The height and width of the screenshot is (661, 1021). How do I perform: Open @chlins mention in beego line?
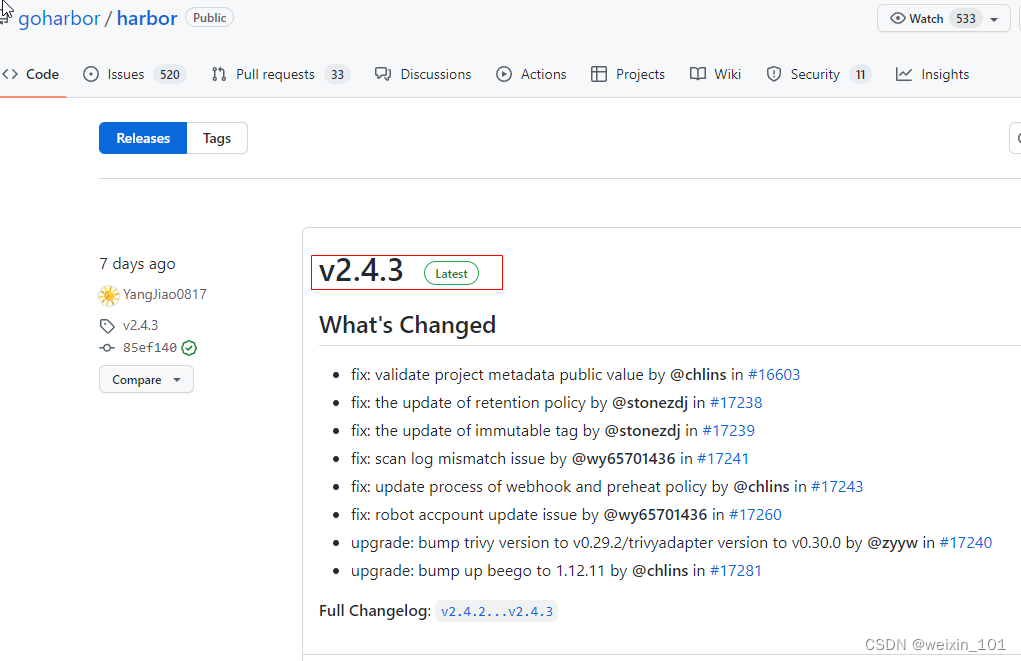660,570
